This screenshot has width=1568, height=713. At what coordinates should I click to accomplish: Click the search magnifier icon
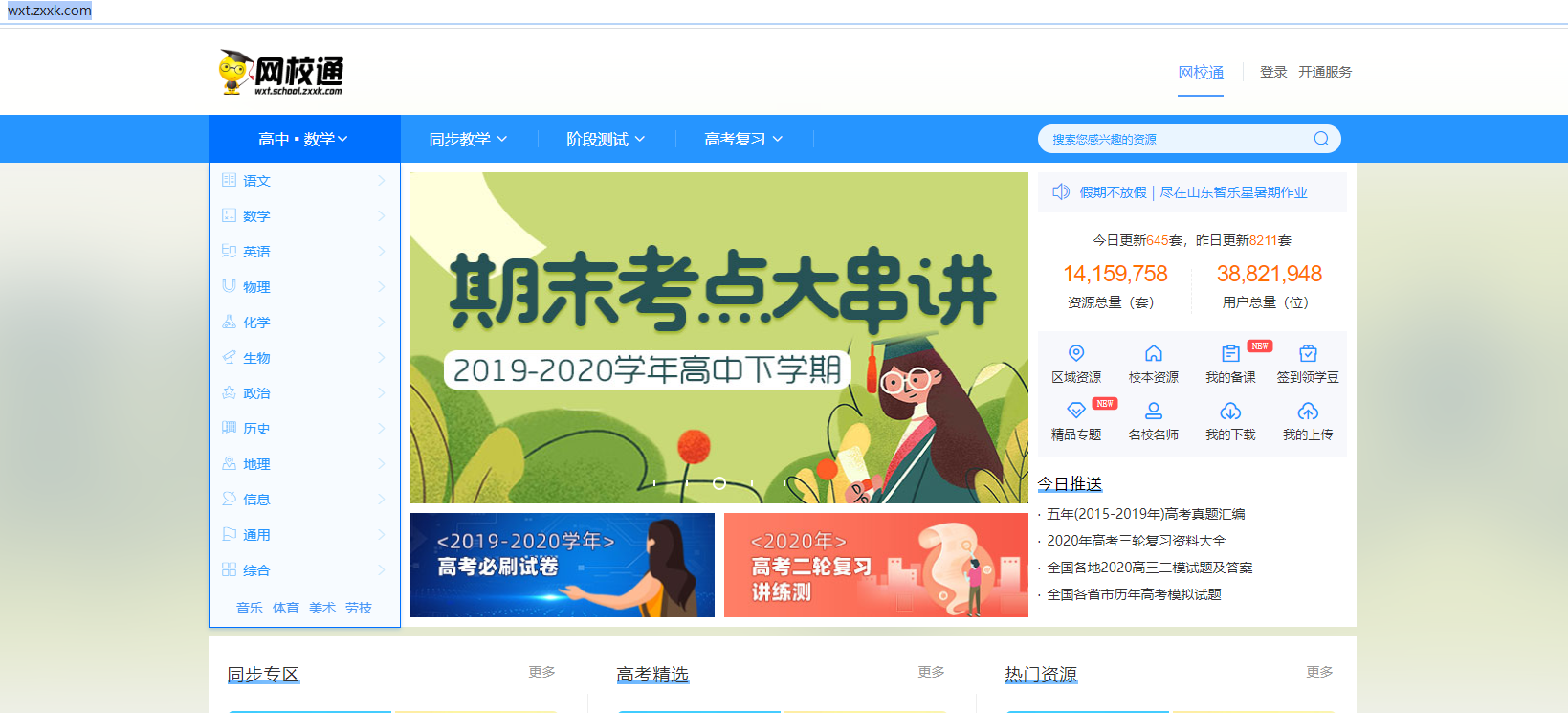point(1320,139)
